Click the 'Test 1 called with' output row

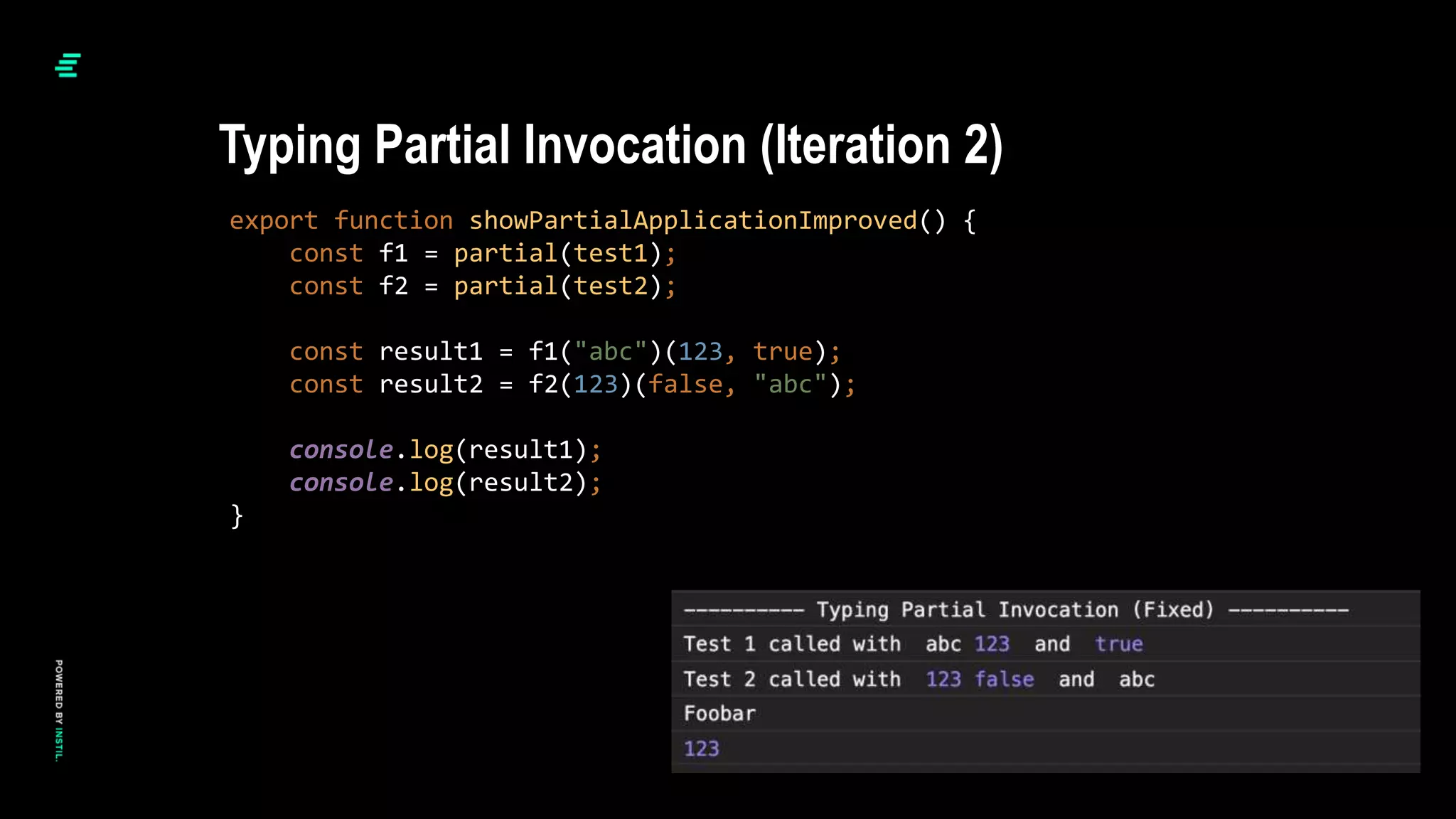[791, 644]
